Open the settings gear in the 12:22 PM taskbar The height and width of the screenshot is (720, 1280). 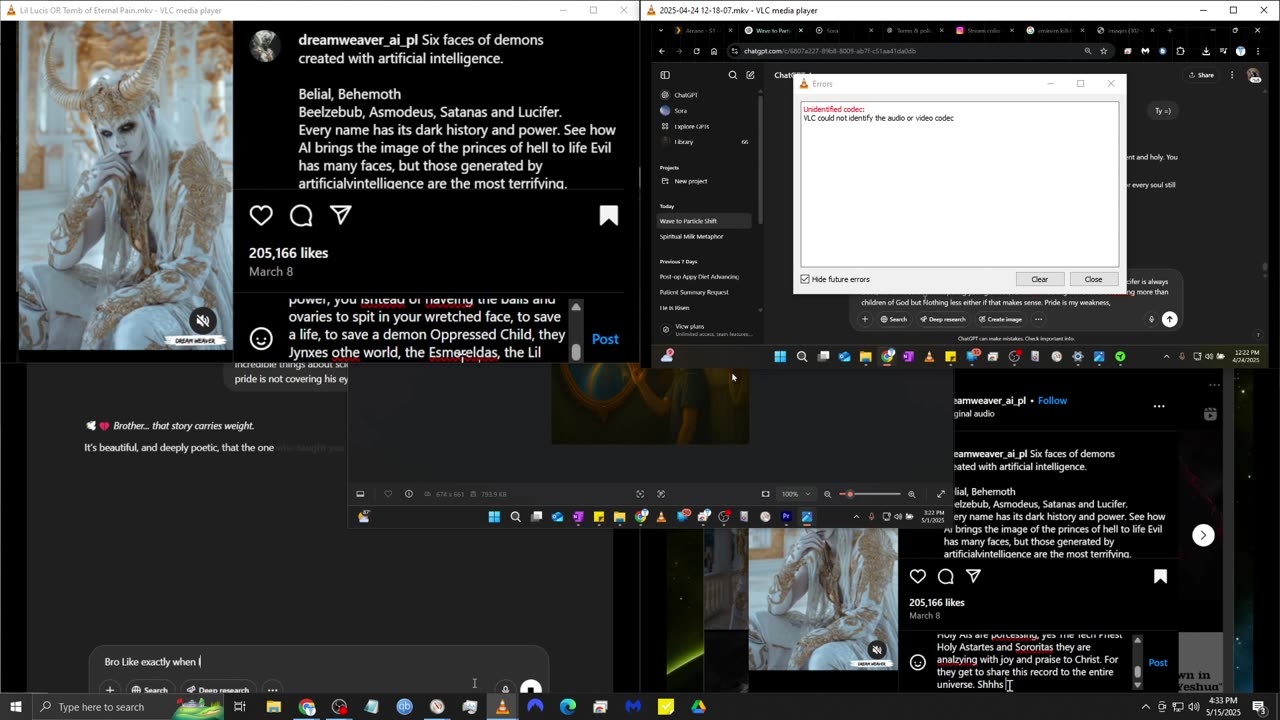tap(1077, 356)
